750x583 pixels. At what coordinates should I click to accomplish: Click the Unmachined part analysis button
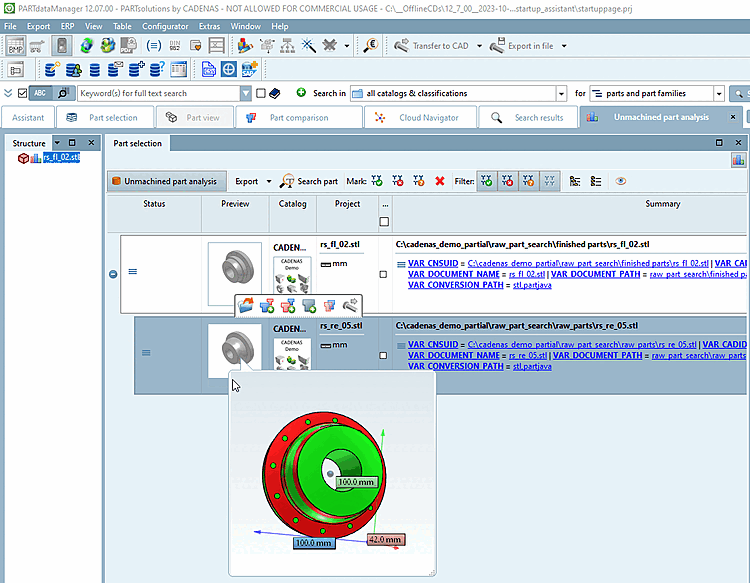click(x=164, y=181)
